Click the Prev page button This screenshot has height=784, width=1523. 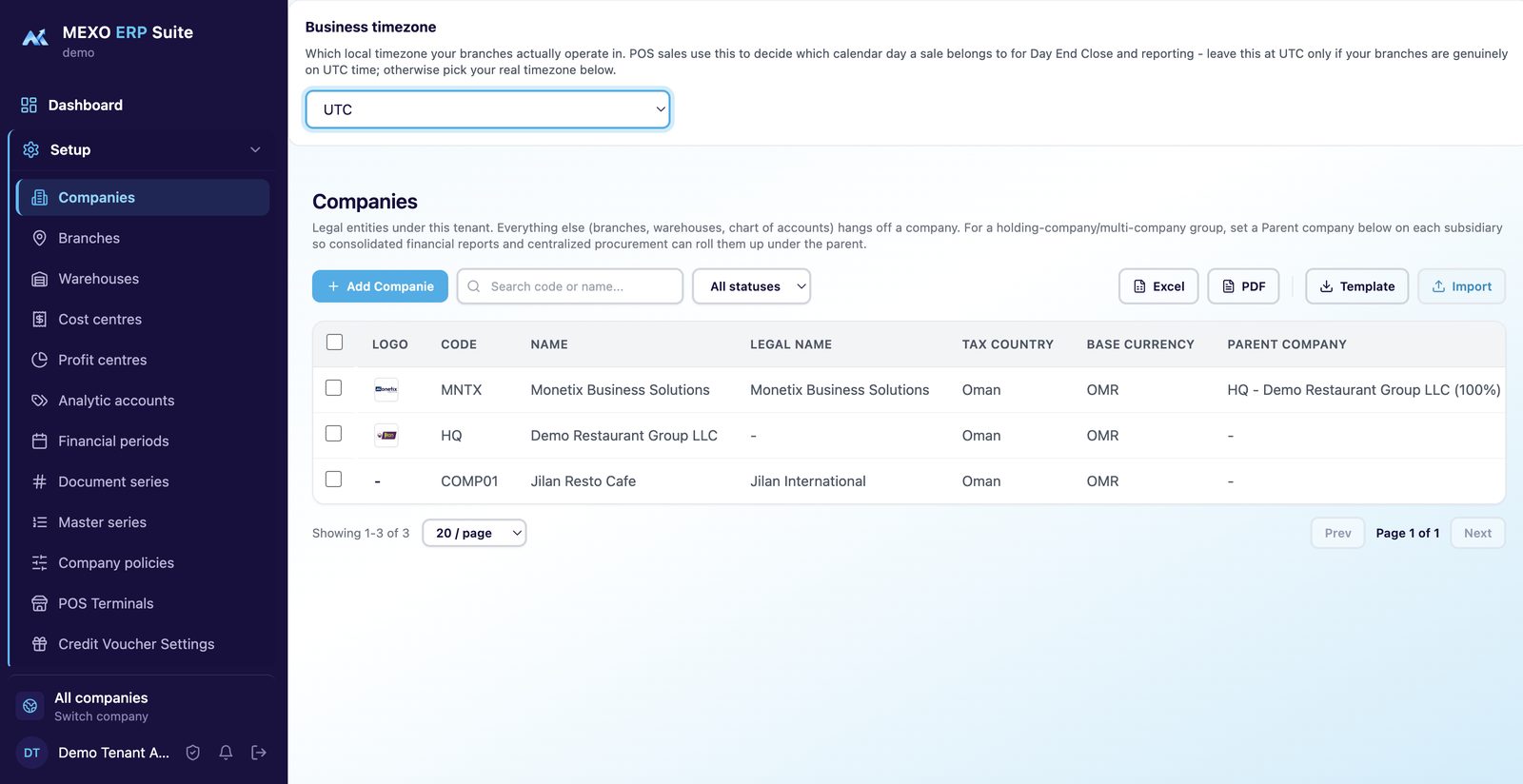click(x=1337, y=533)
